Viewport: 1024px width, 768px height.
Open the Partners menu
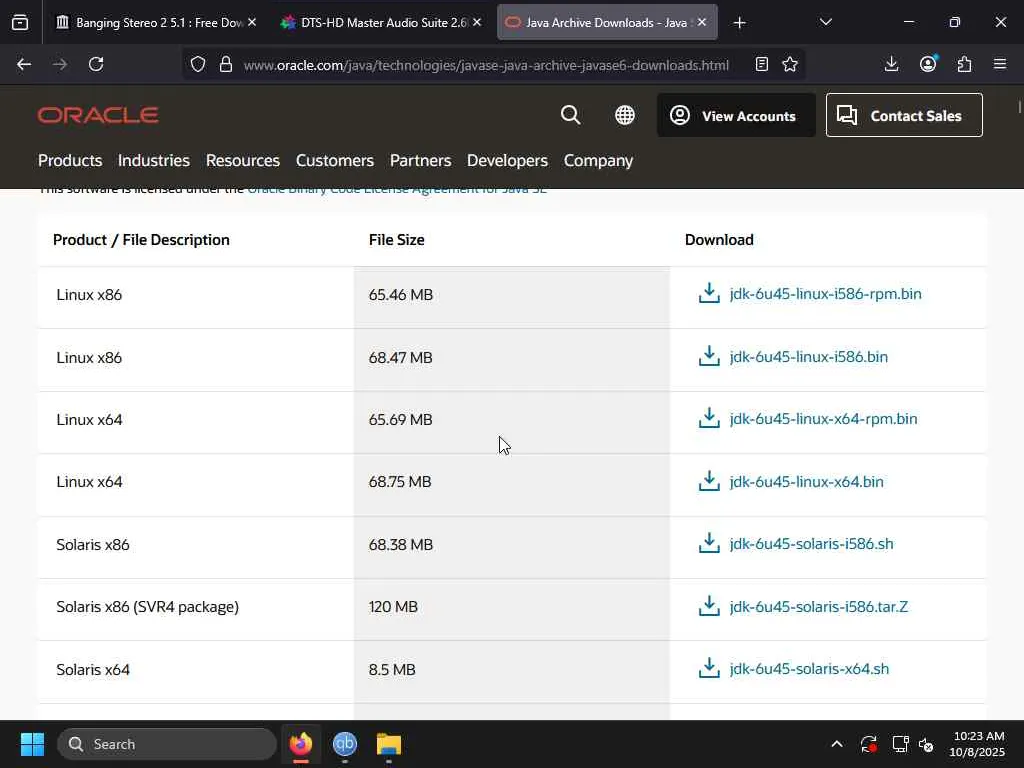click(x=421, y=161)
